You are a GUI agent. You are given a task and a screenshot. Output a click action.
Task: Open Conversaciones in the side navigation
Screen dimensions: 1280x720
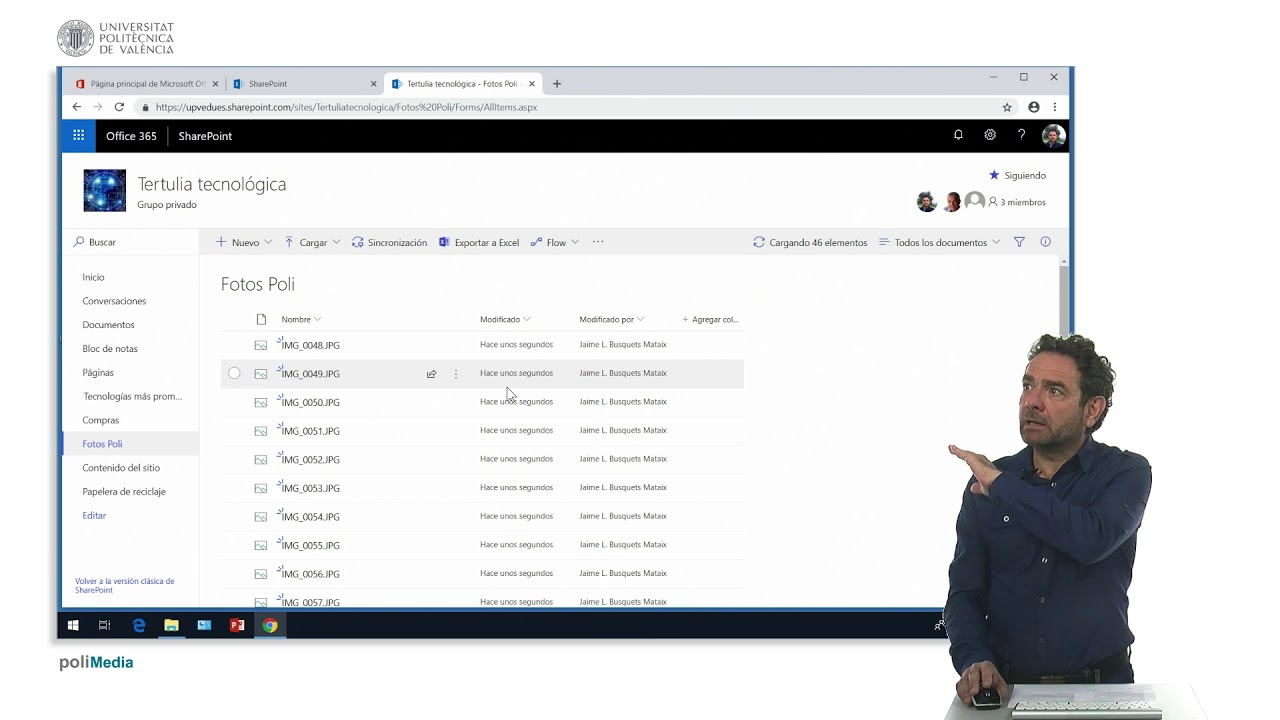point(114,301)
